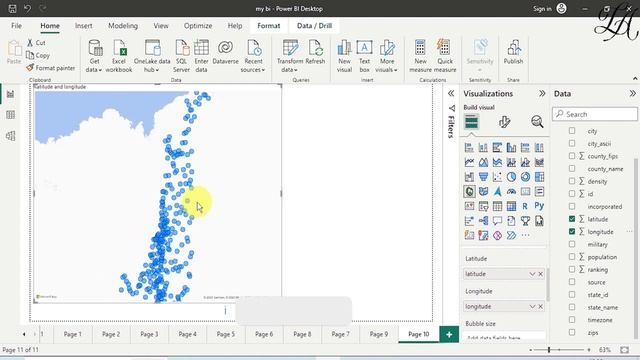Check the state_name field
640x360 pixels.
(x=572, y=307)
